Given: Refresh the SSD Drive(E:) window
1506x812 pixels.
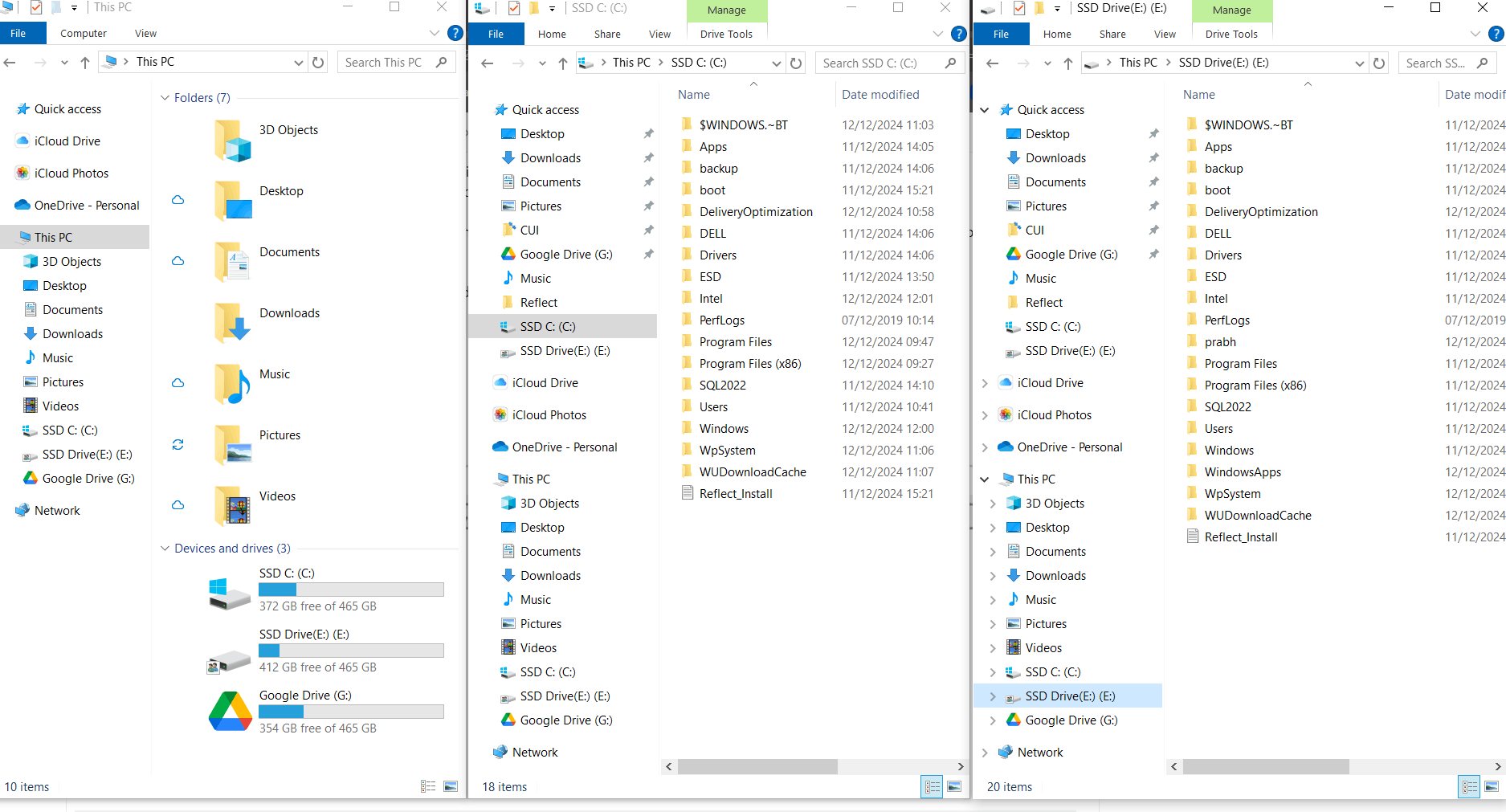Looking at the screenshot, I should point(1379,63).
